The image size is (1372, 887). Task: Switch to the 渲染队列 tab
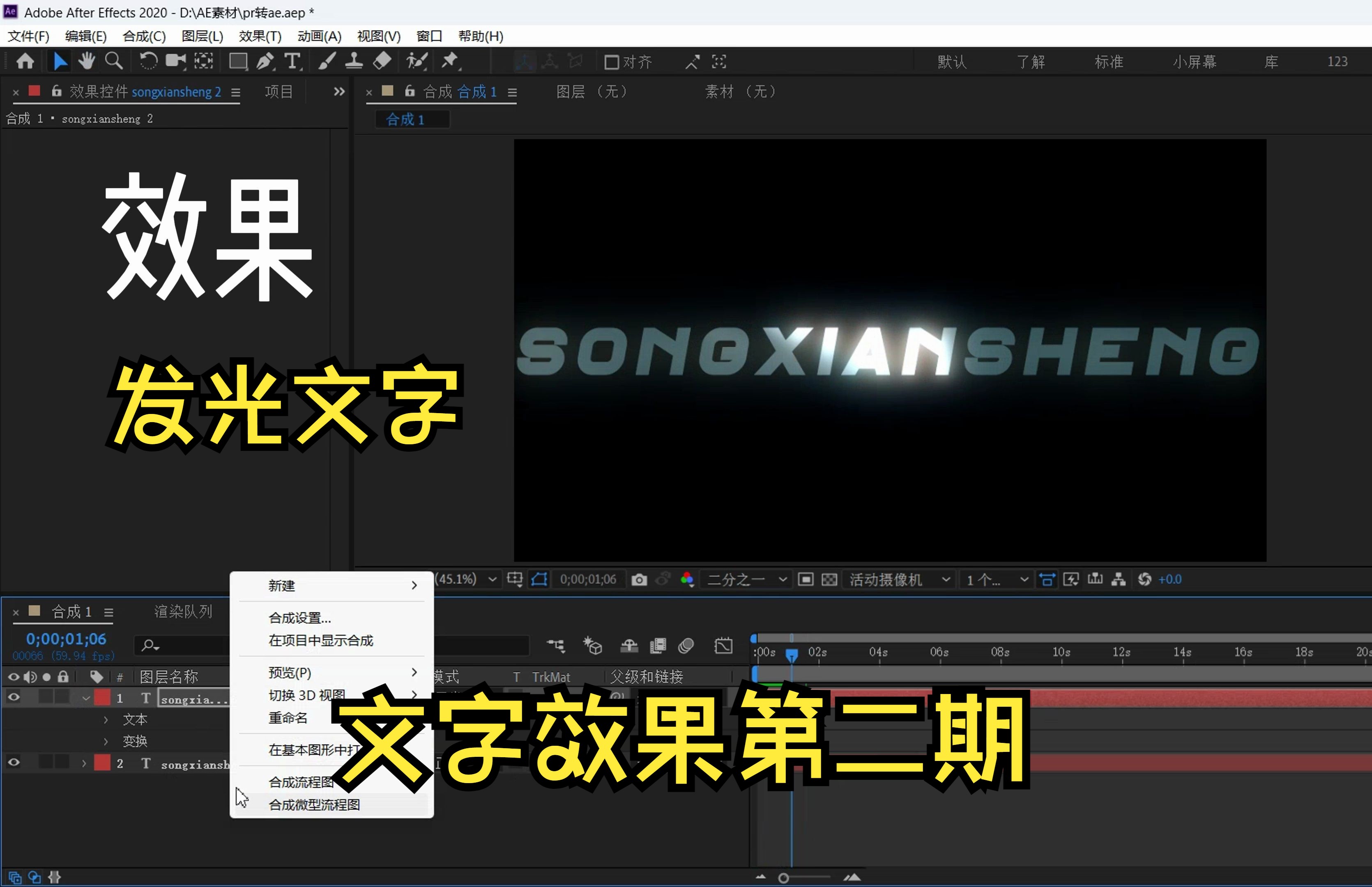click(183, 612)
